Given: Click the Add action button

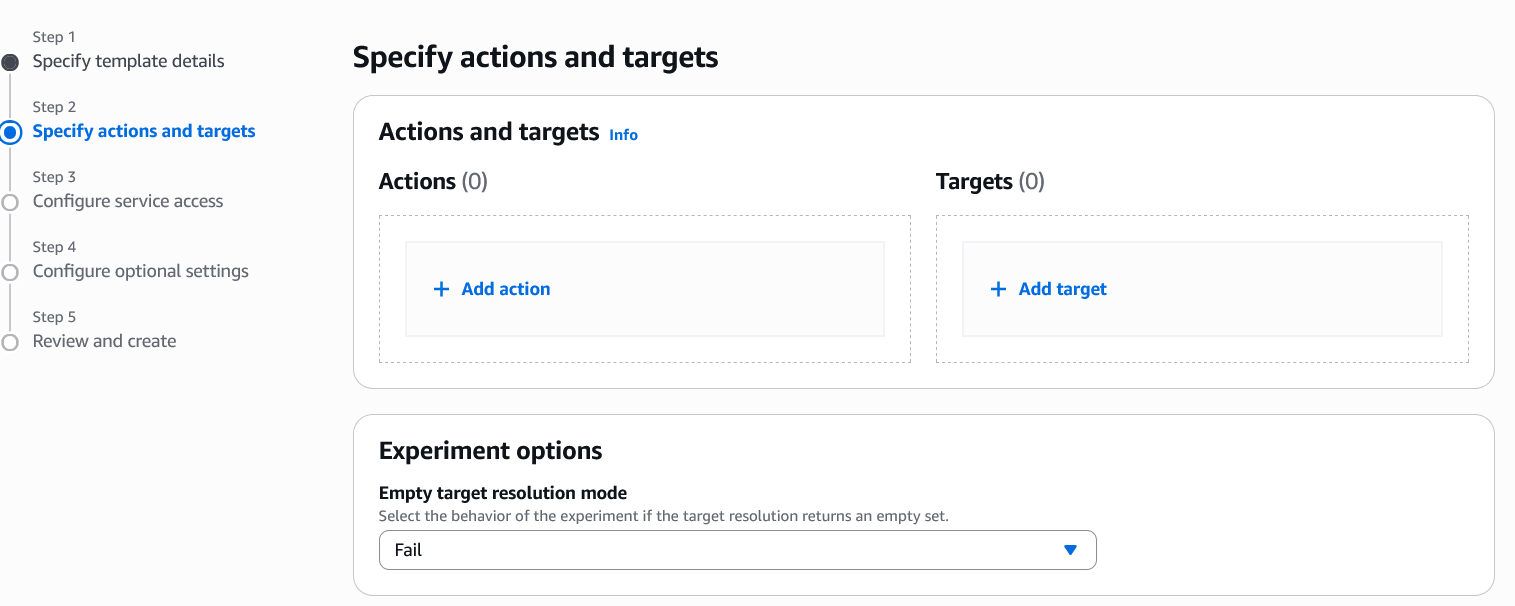Looking at the screenshot, I should pos(491,288).
